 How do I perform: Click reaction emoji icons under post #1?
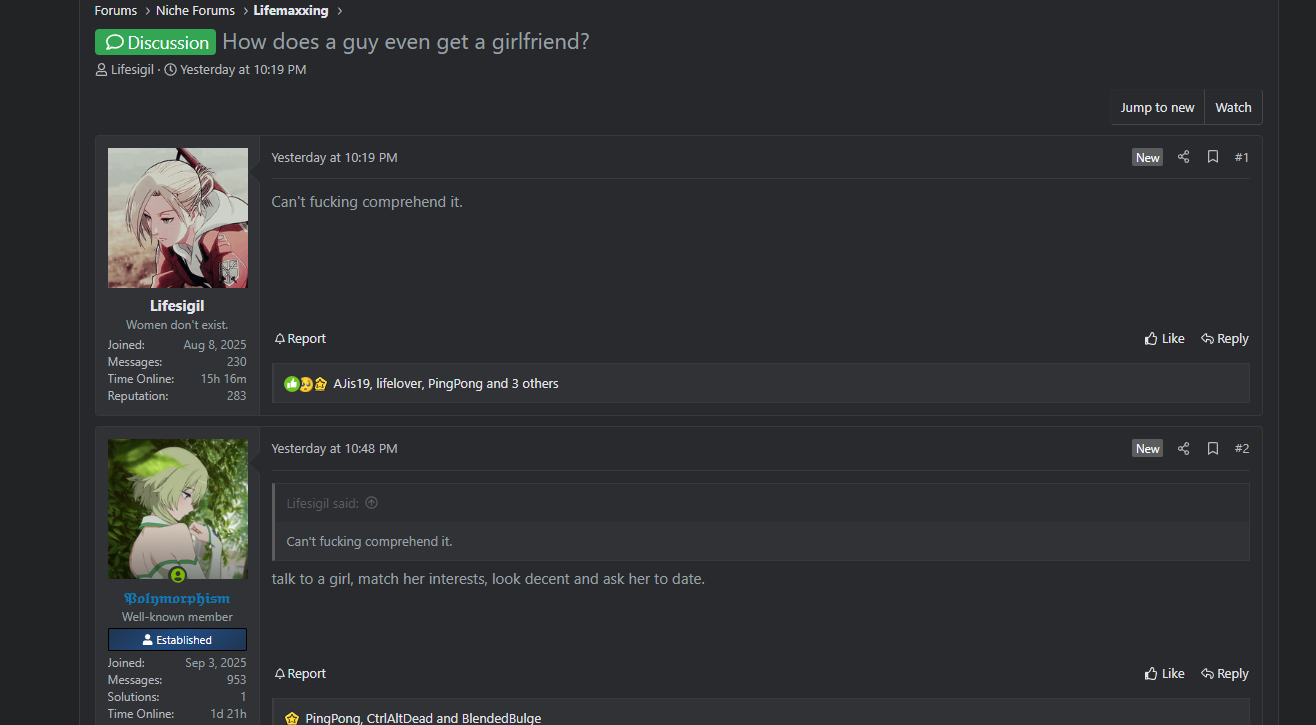(x=306, y=383)
